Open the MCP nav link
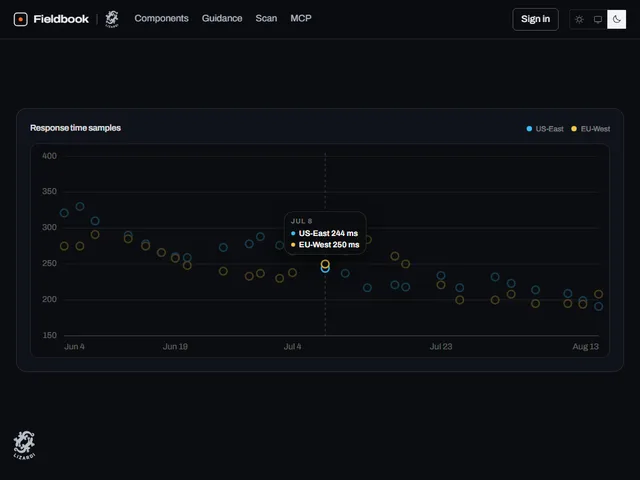 [301, 18]
